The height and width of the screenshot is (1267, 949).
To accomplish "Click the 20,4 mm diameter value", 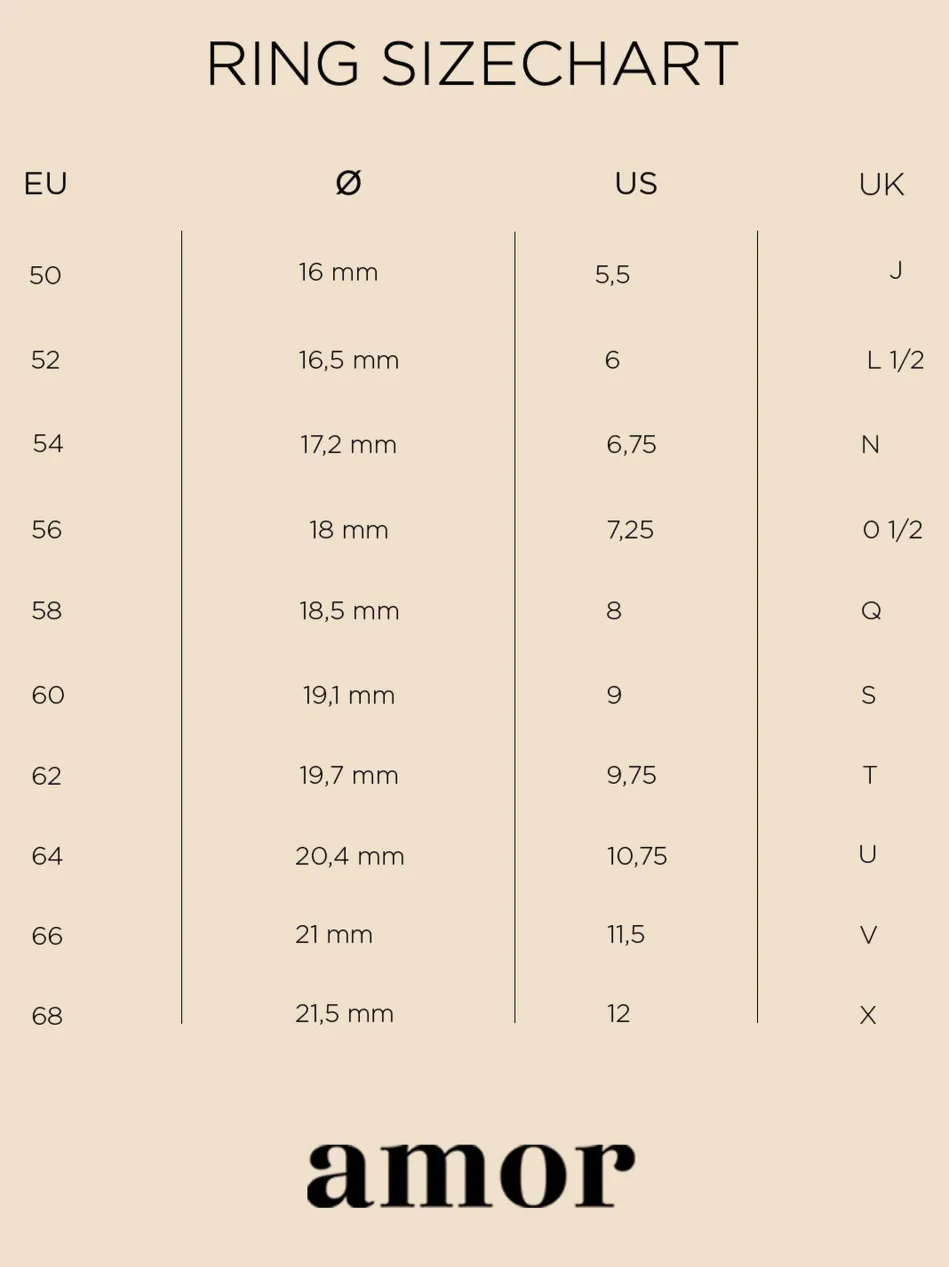I will [x=349, y=856].
